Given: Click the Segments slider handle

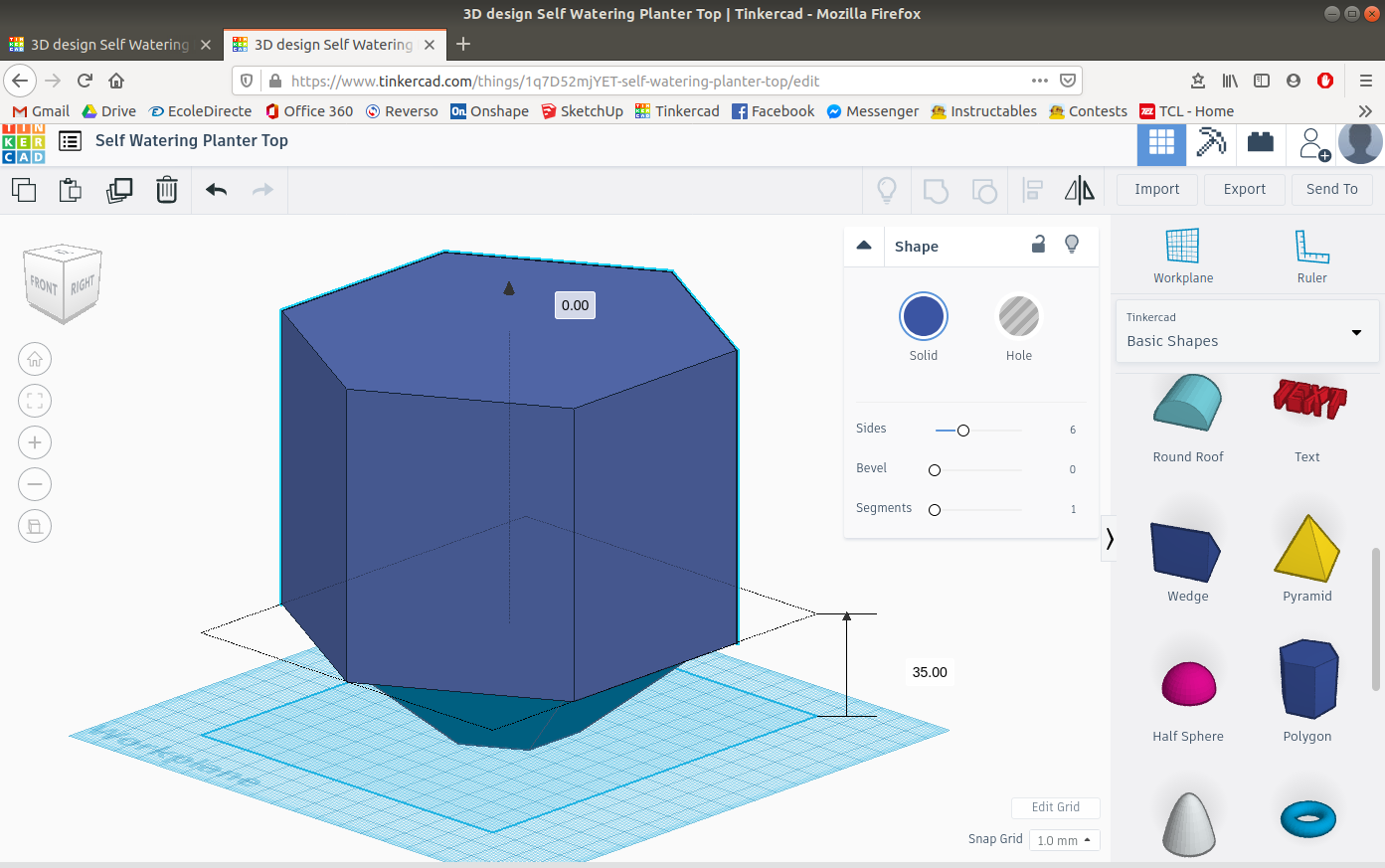Looking at the screenshot, I should (x=935, y=509).
